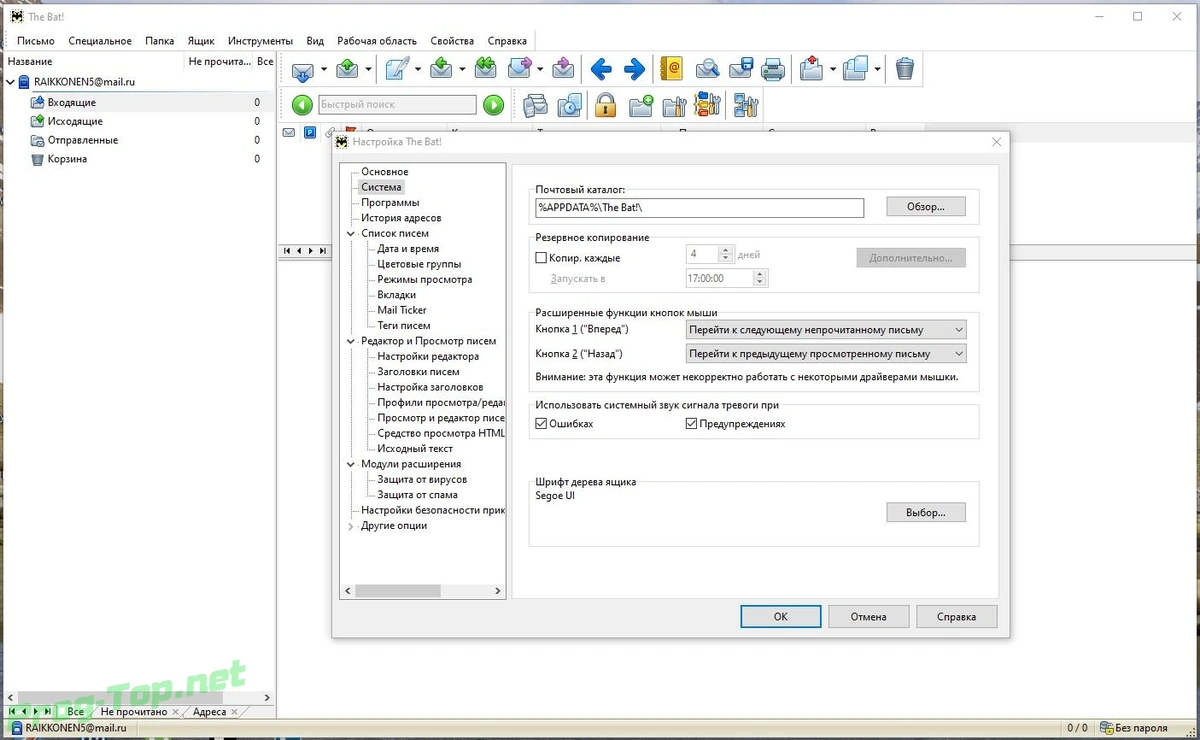The image size is (1200, 740).
Task: Open the address book icon
Action: pos(672,69)
